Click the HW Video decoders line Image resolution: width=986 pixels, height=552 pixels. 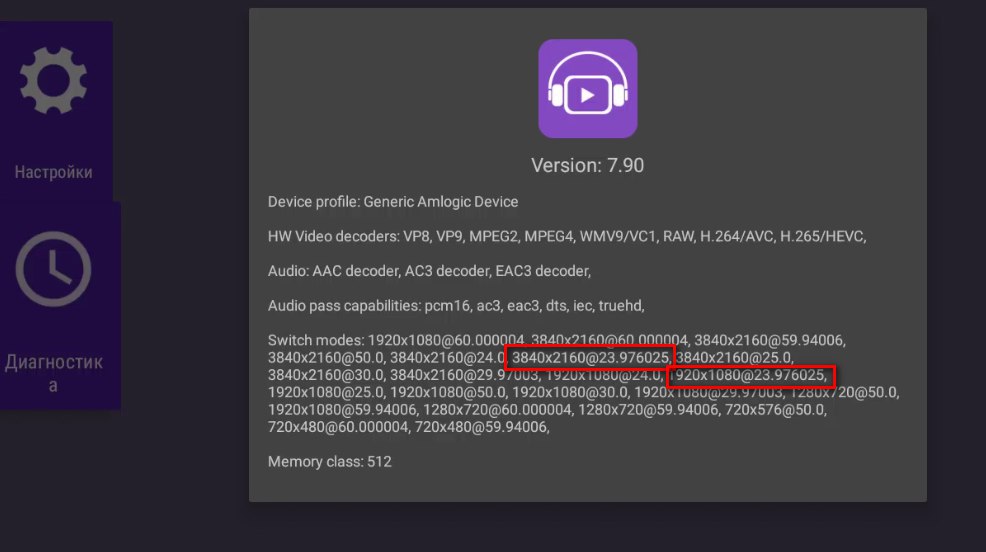pyautogui.click(x=567, y=236)
